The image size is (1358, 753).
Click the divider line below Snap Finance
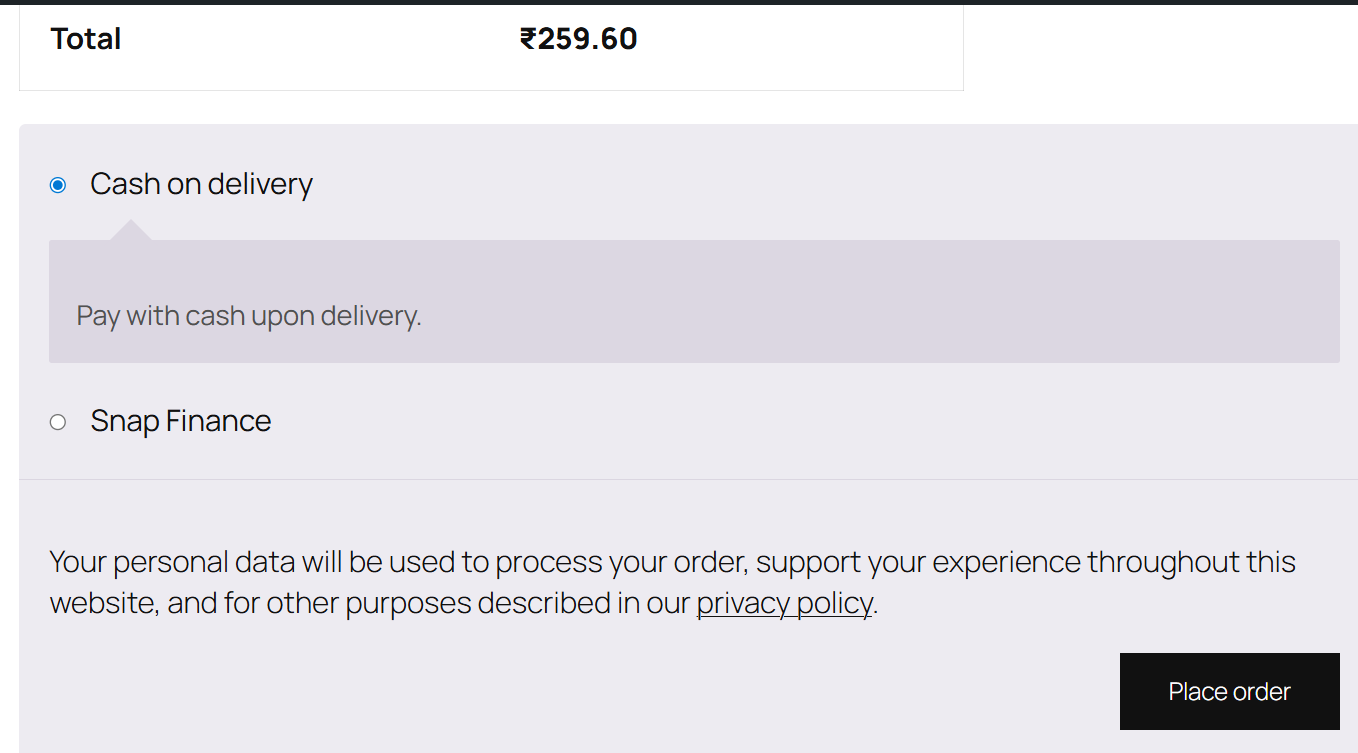point(688,480)
